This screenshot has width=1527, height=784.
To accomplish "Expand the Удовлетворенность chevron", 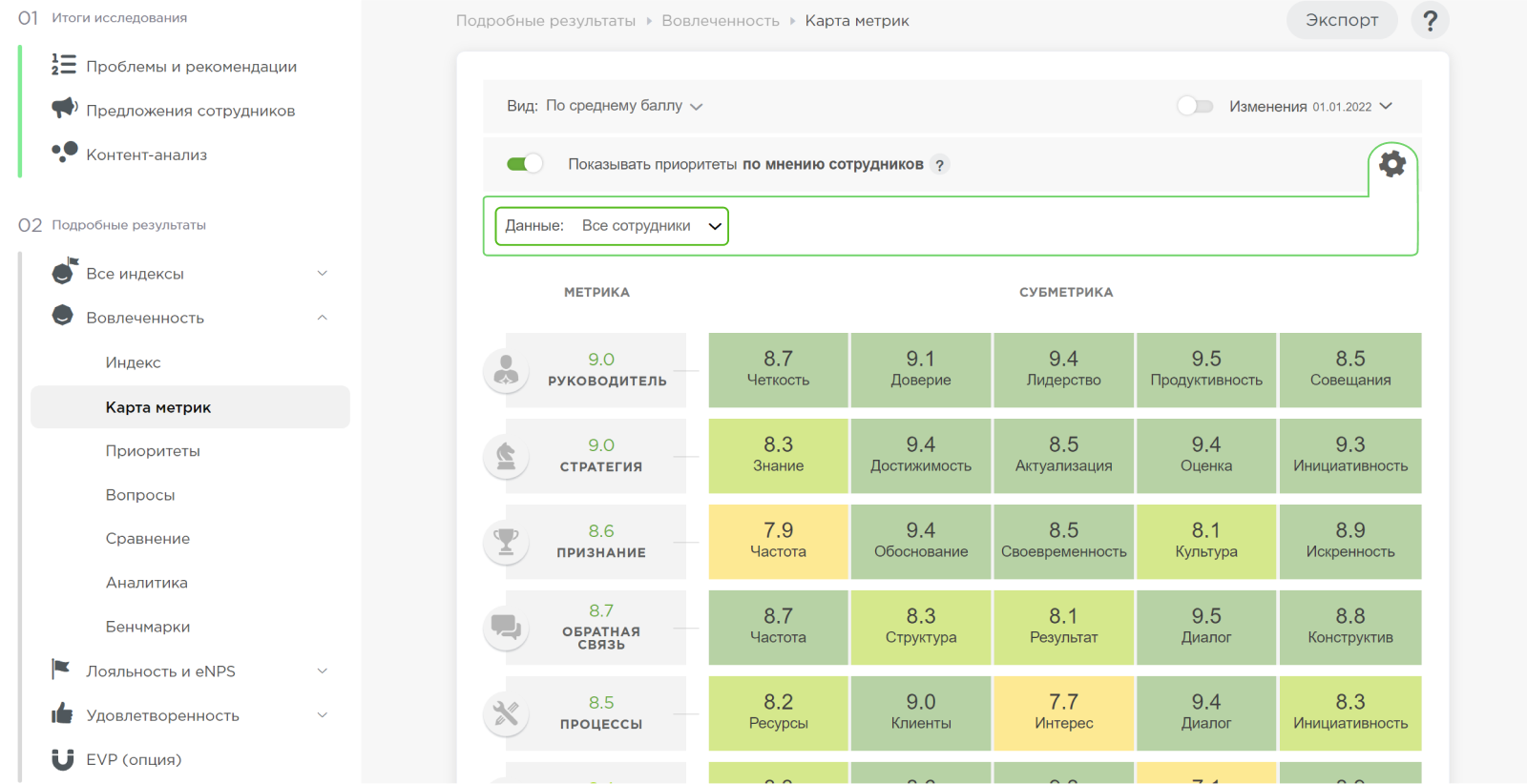I will [323, 715].
